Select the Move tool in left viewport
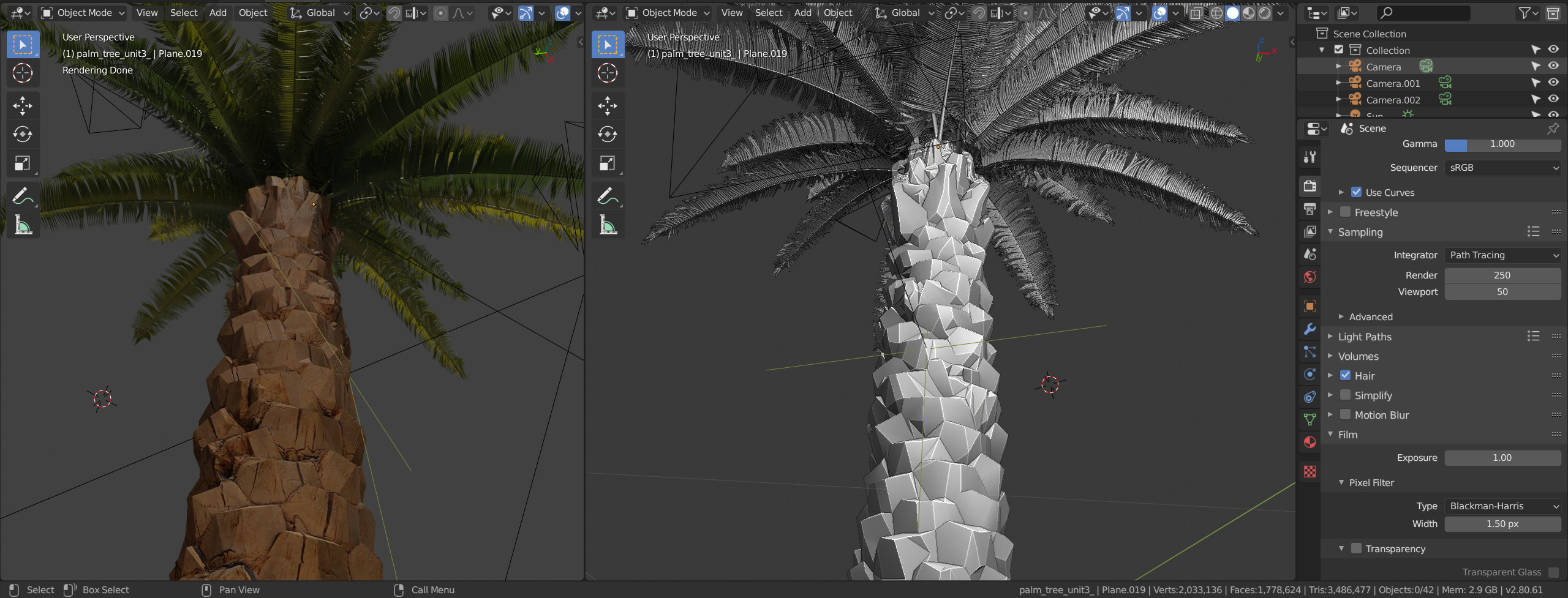Image resolution: width=1568 pixels, height=598 pixels. pyautogui.click(x=23, y=106)
